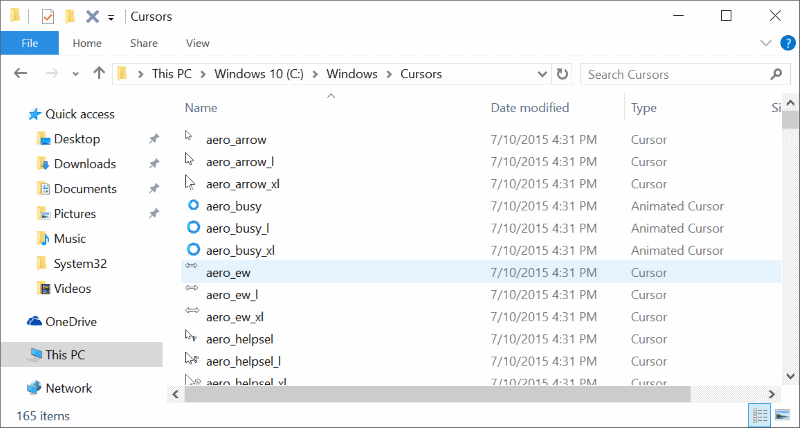This screenshot has height=428, width=800.
Task: Expand the ribbon with chevron arrow
Action: pos(766,43)
